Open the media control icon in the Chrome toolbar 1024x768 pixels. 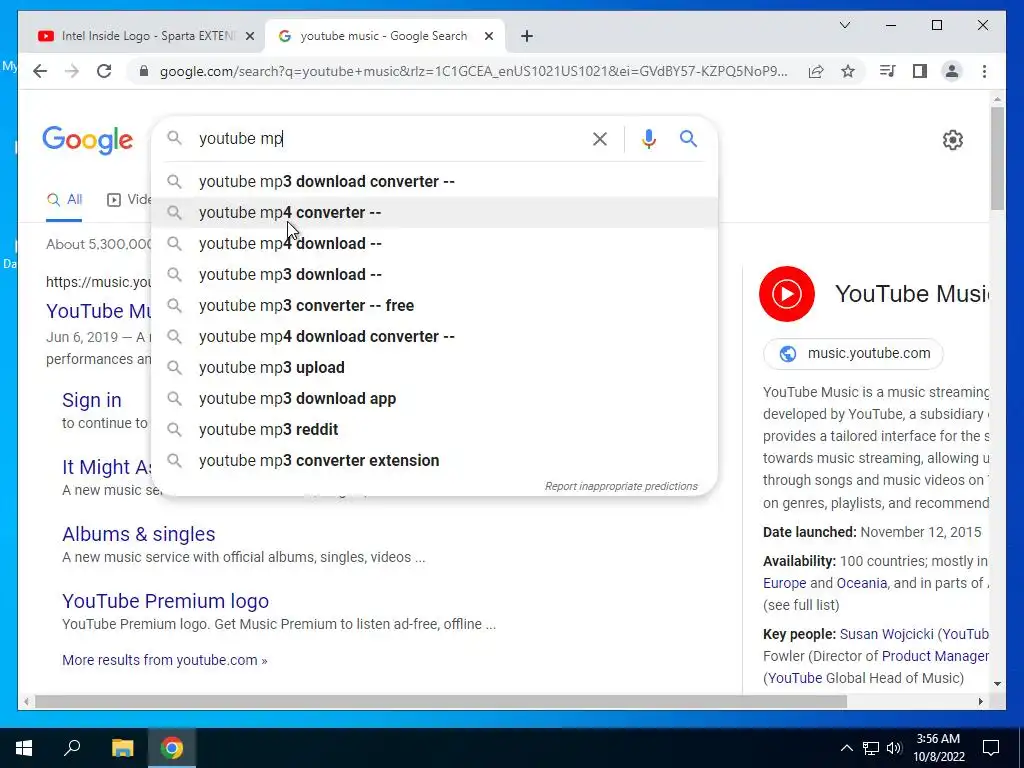point(888,71)
